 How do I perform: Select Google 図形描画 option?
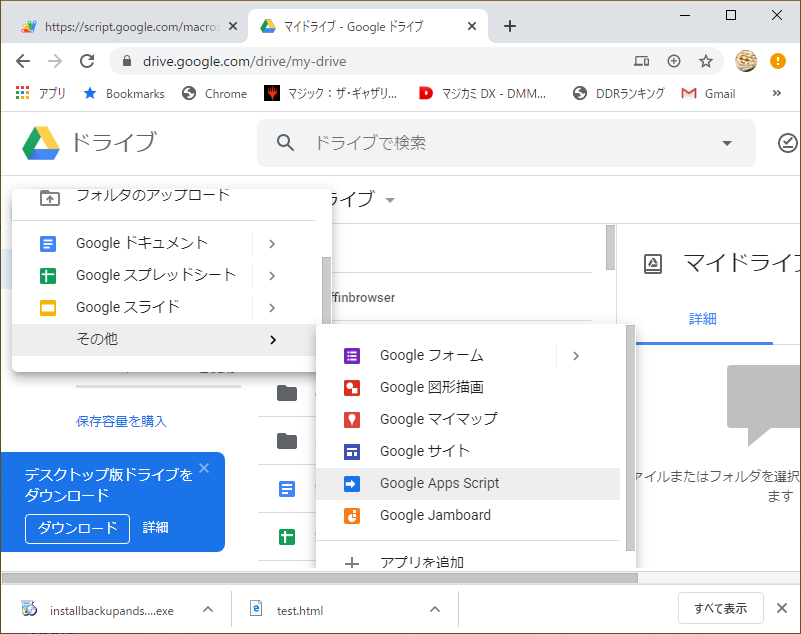[x=468, y=388]
